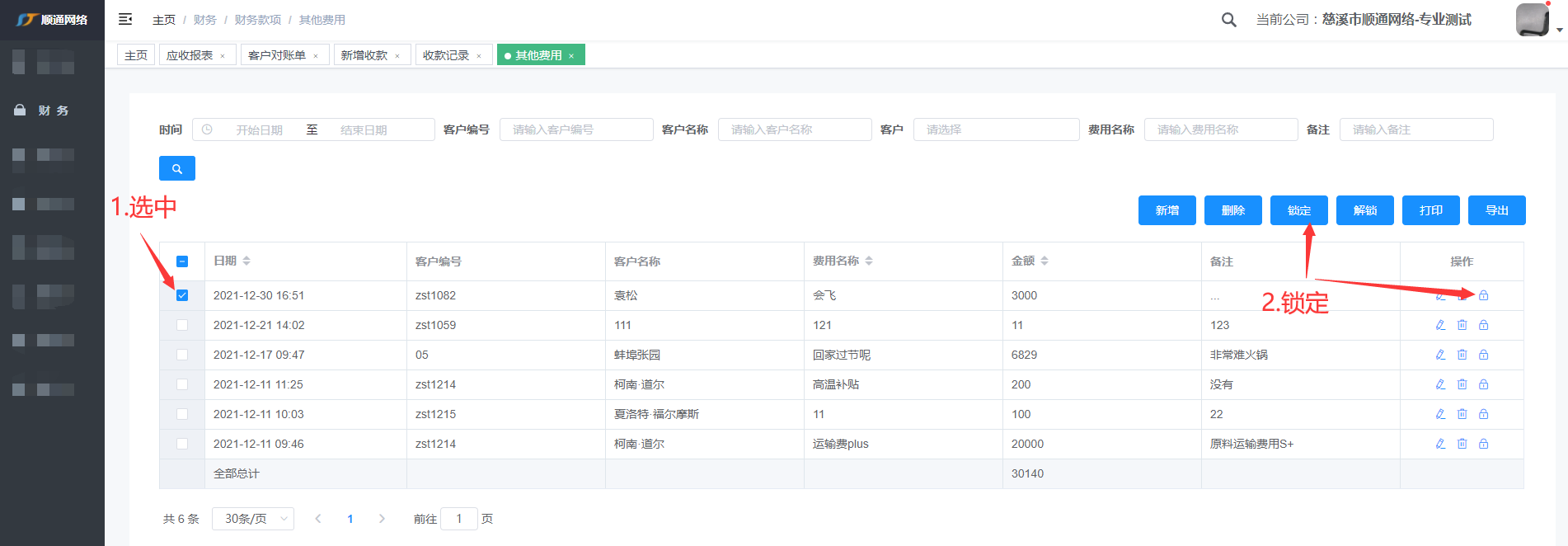The image size is (1568, 546).
Task: Toggle the select-all checkbox in table header
Action: [x=182, y=261]
